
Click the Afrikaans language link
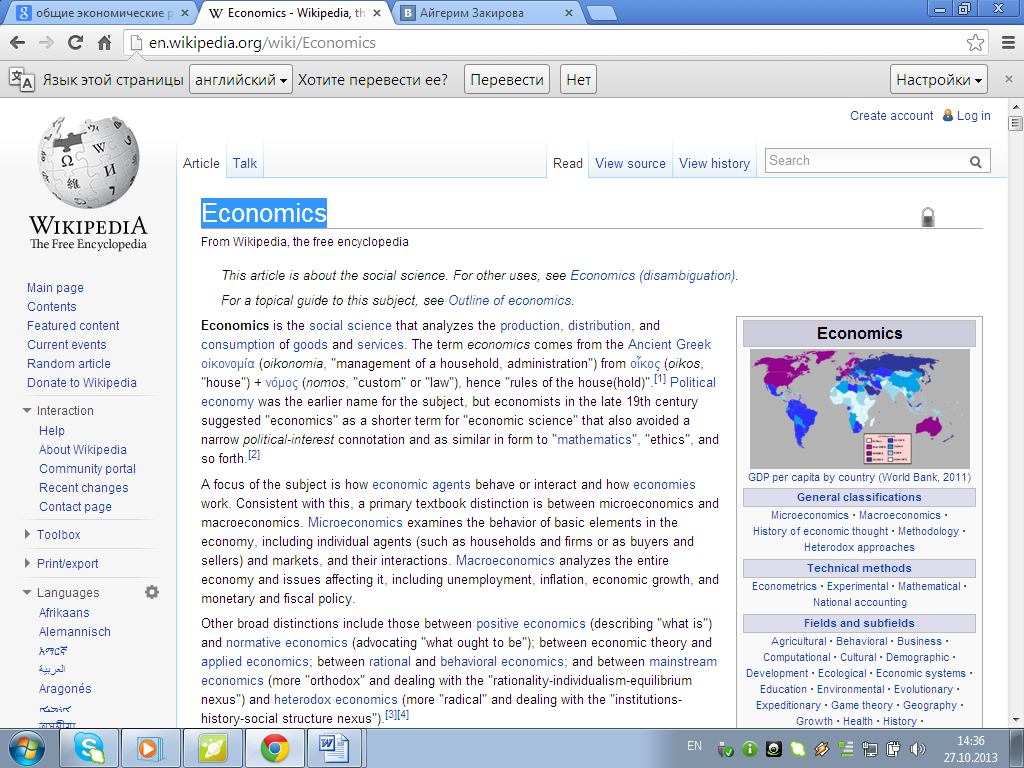(64, 613)
